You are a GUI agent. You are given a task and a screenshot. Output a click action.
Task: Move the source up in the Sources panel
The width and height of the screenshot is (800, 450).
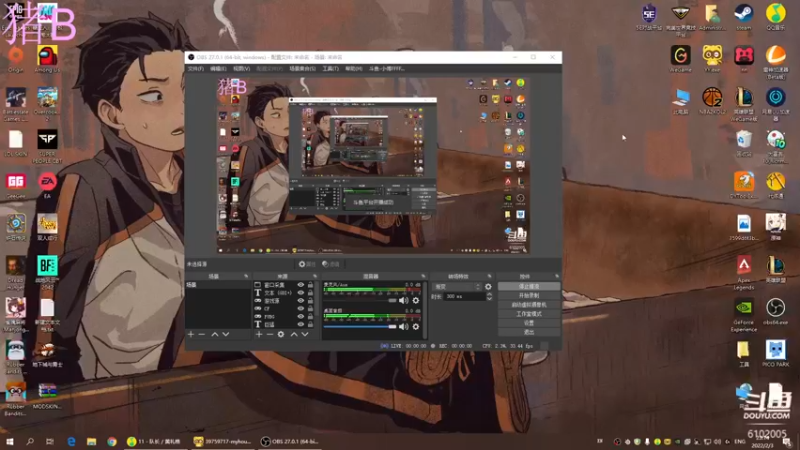(294, 334)
